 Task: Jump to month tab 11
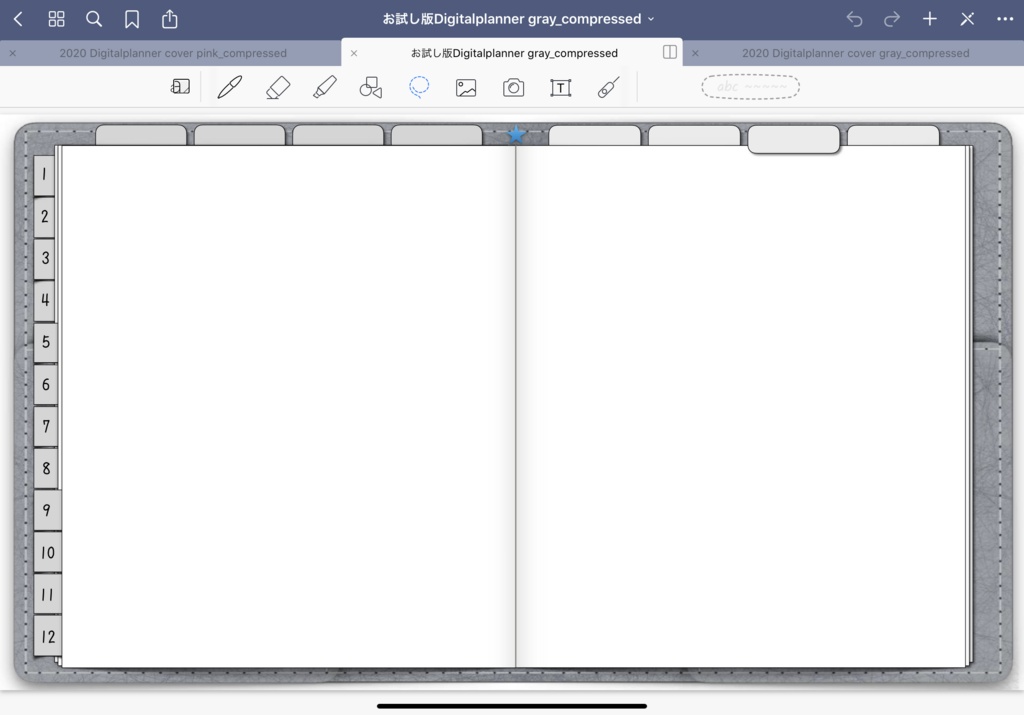(x=48, y=594)
